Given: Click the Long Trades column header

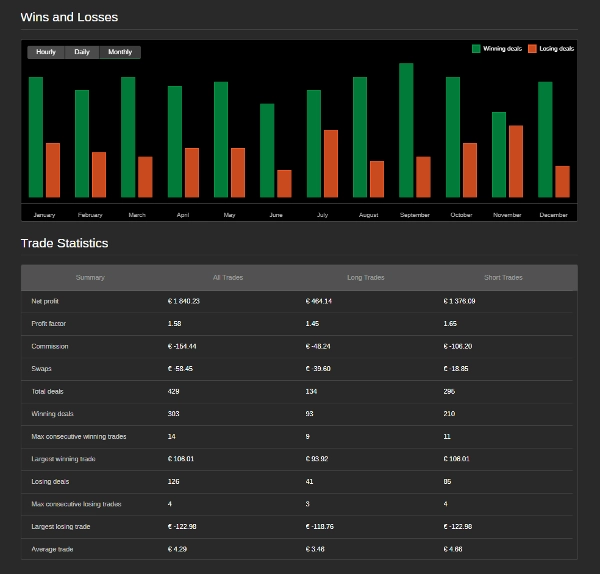Looking at the screenshot, I should click(x=366, y=278).
